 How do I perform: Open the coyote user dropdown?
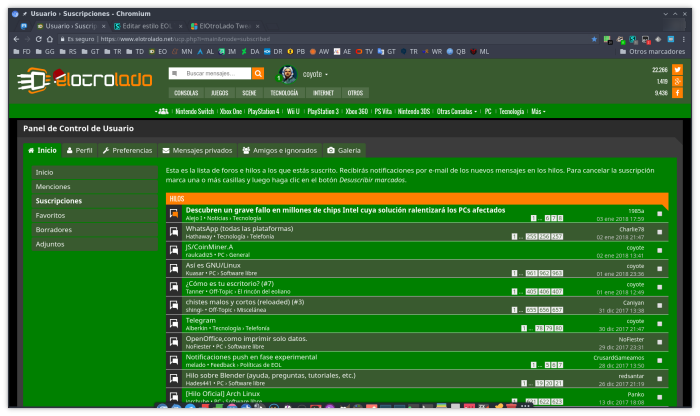tap(315, 74)
